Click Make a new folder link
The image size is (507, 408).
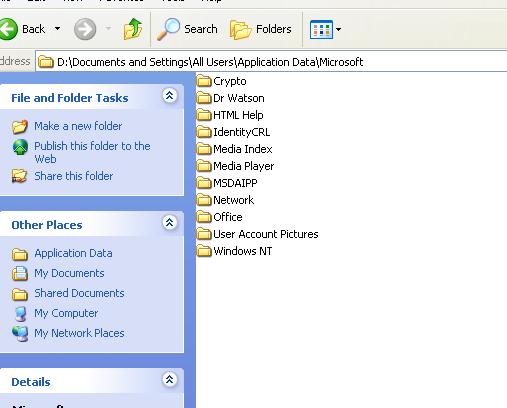[x=78, y=126]
